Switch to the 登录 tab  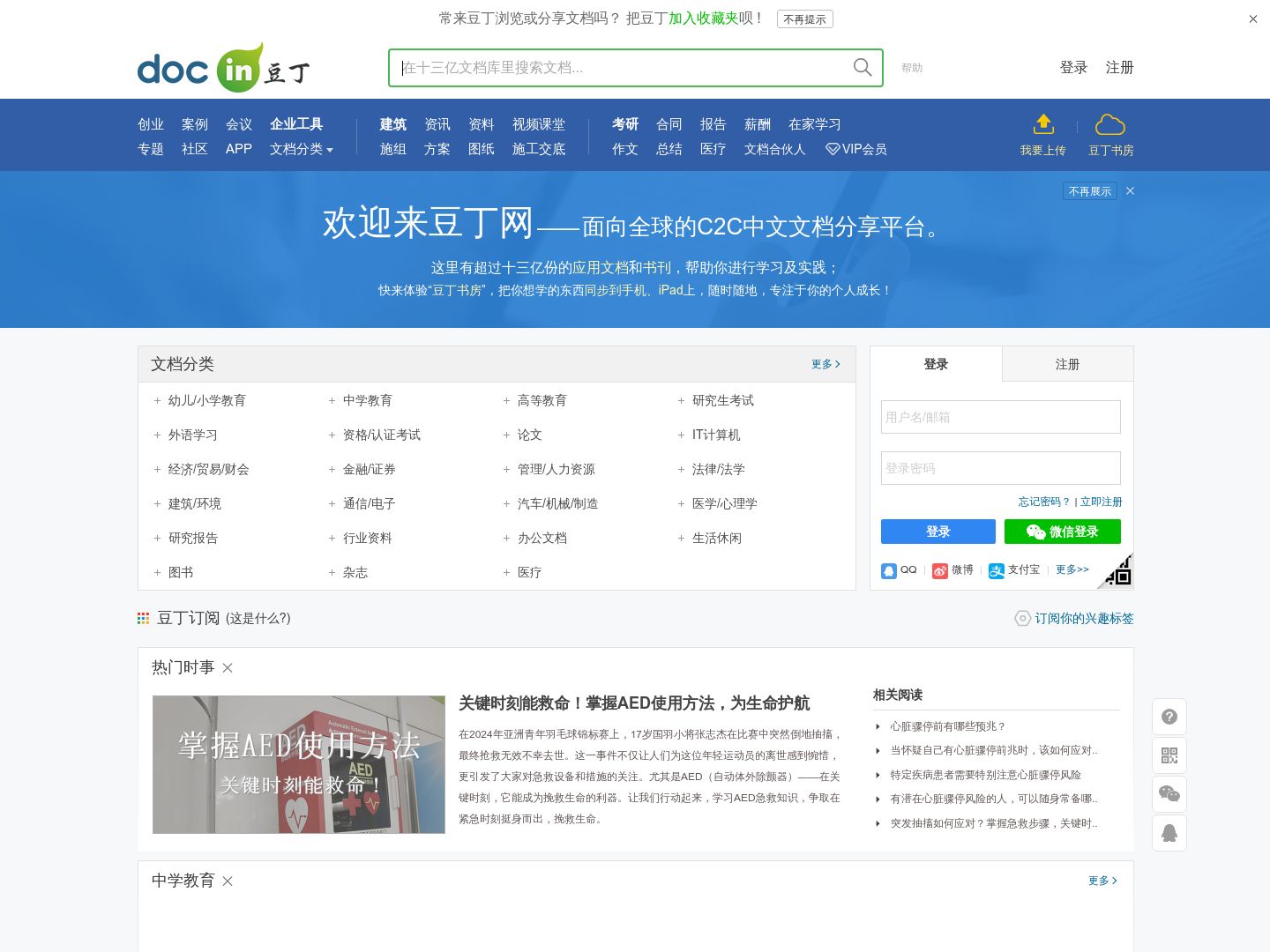[x=936, y=364]
